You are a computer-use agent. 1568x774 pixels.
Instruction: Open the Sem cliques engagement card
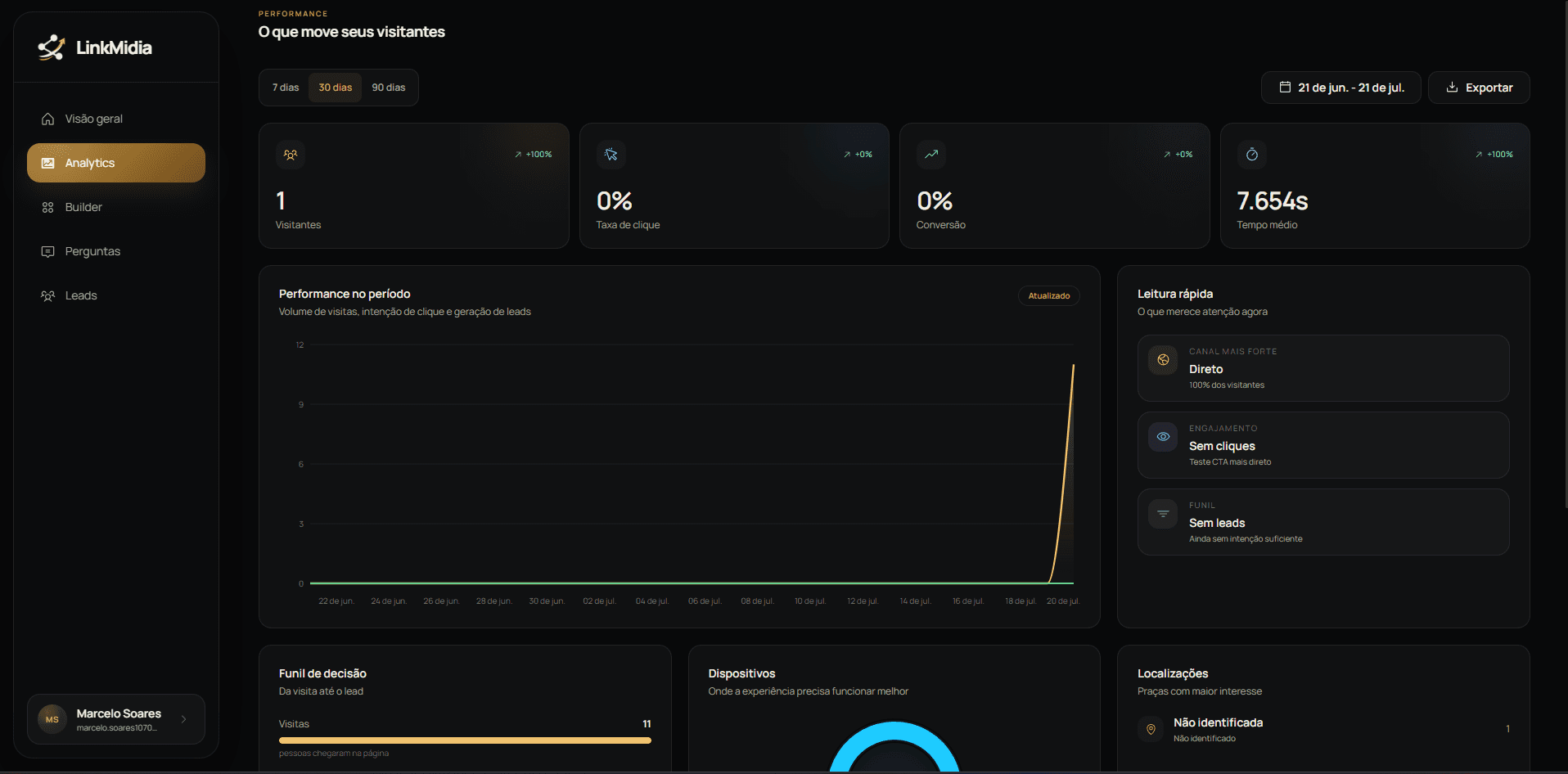point(1323,445)
